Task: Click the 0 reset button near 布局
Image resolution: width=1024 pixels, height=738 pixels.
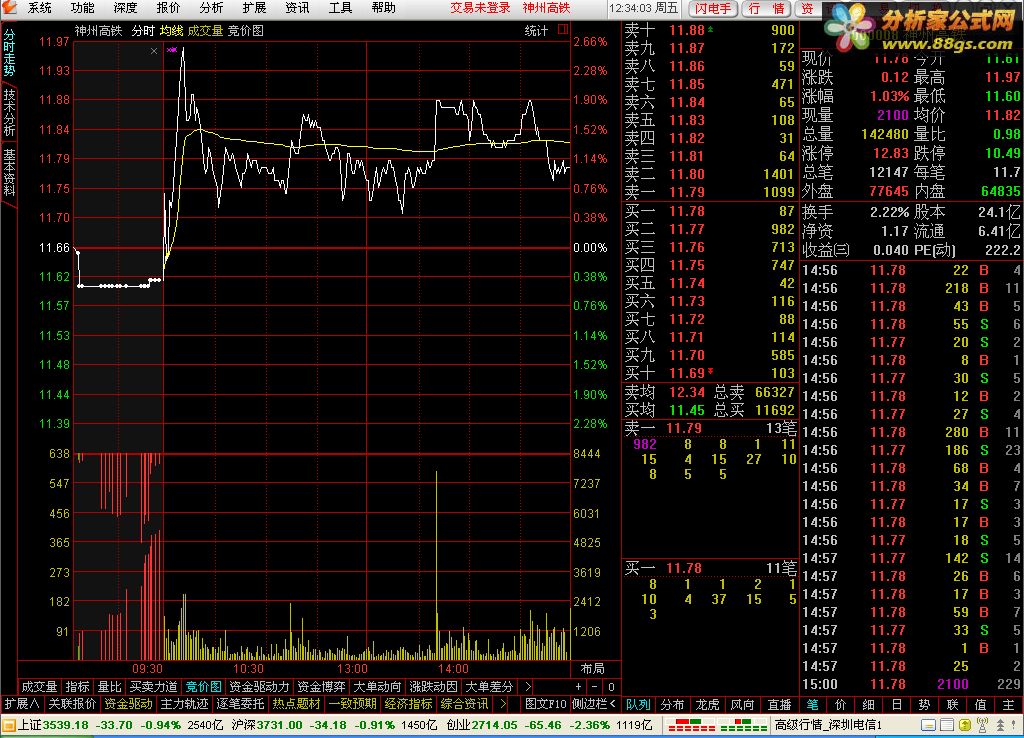Action: [611, 686]
